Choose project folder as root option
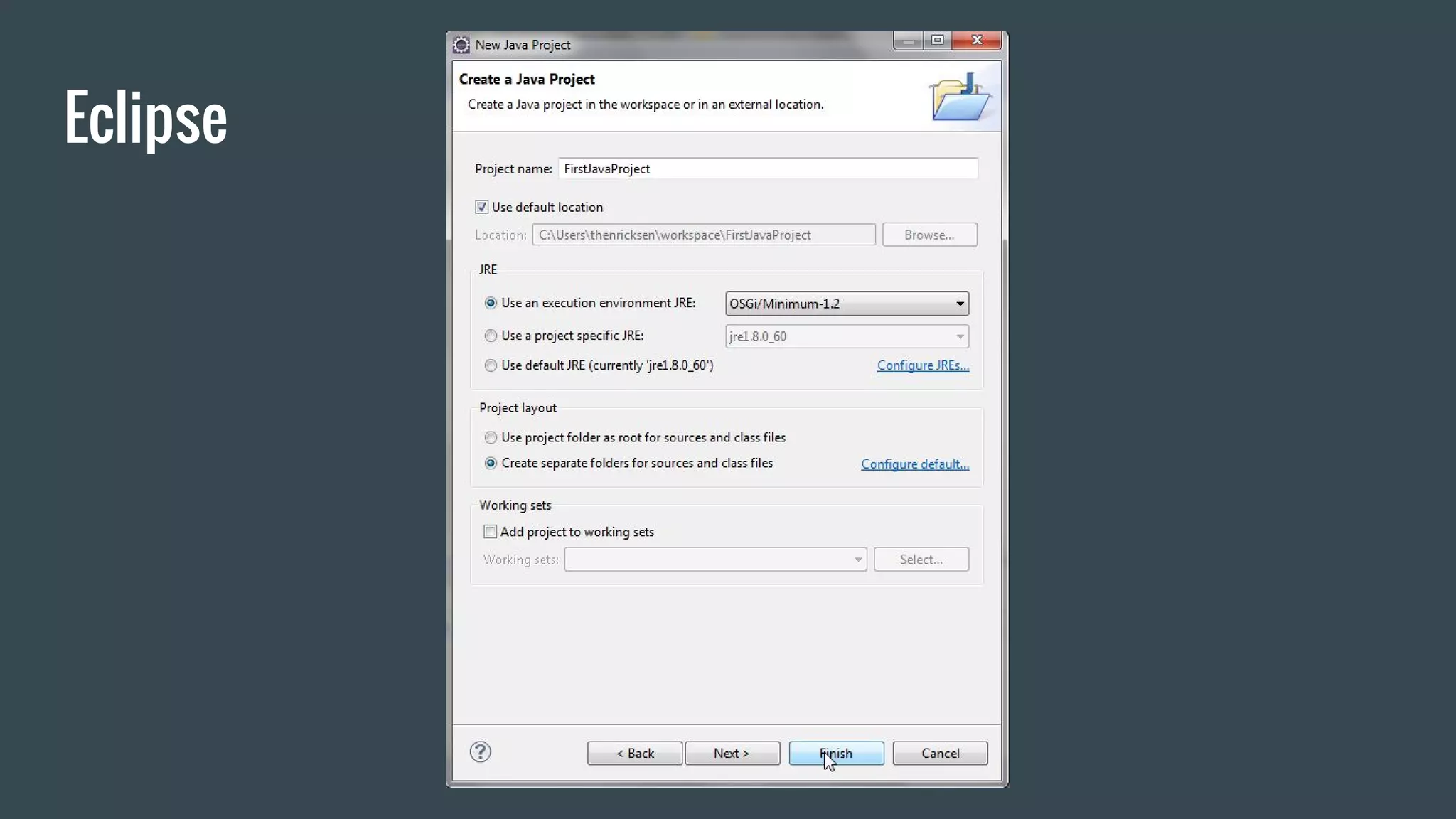The height and width of the screenshot is (819, 1456). pos(491,437)
